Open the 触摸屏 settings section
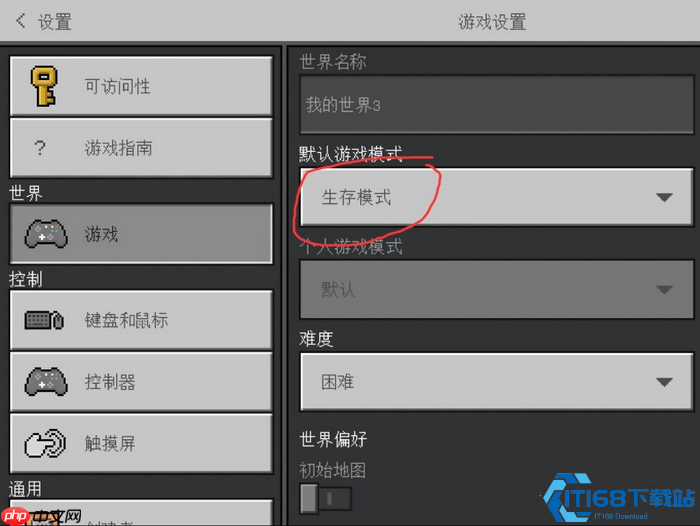This screenshot has width=700, height=526. click(141, 443)
